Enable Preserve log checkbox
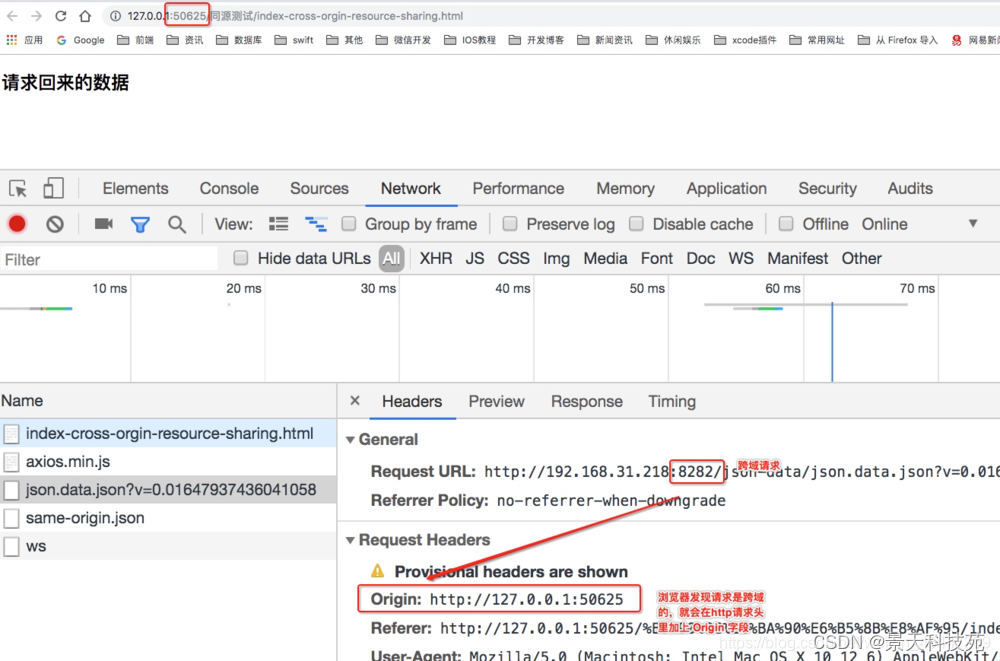 coord(510,224)
